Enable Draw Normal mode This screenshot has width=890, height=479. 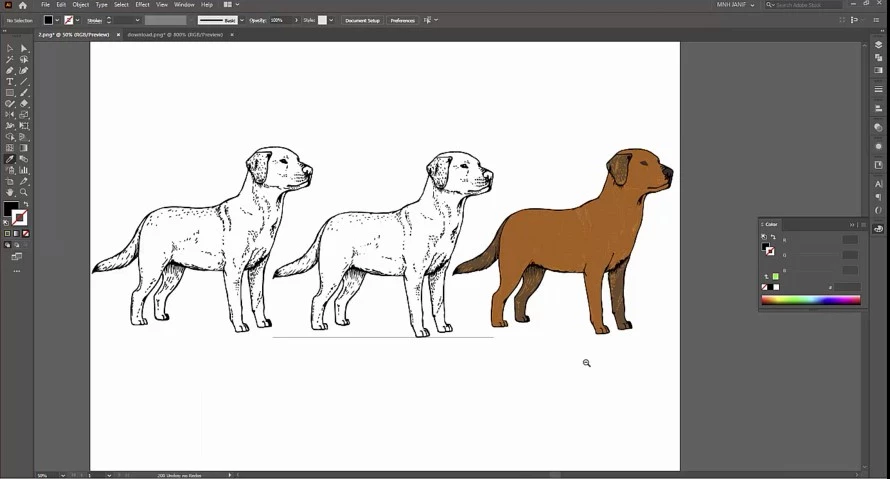(x=7, y=245)
